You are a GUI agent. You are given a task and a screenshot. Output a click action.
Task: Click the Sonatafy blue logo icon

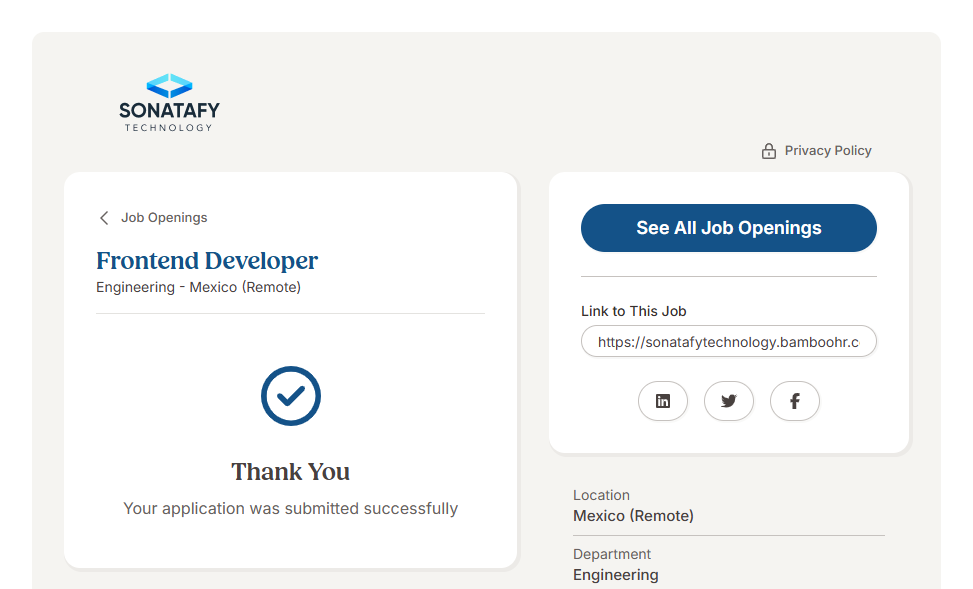(169, 85)
